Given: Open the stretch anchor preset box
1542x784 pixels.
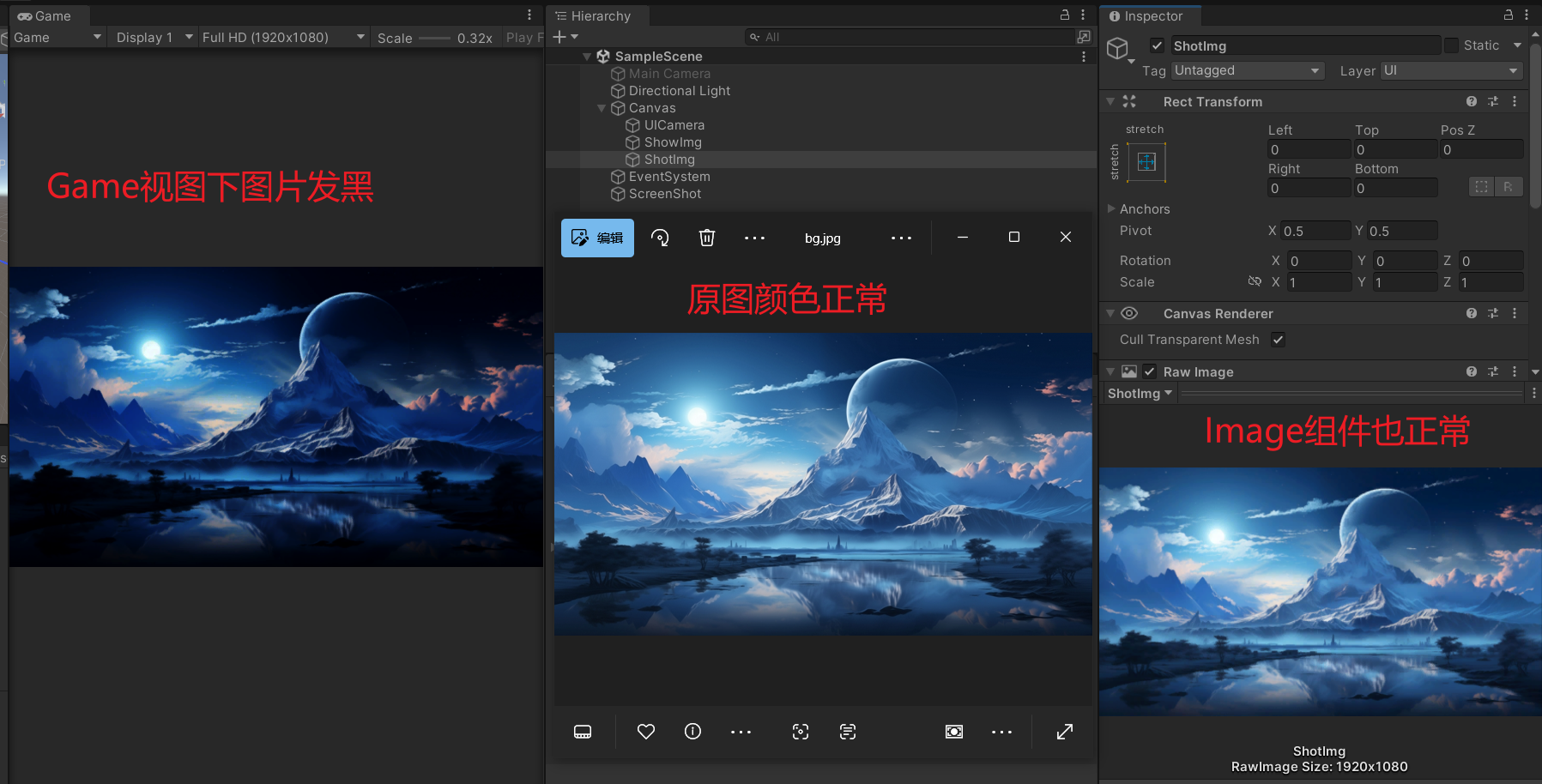Looking at the screenshot, I should coord(1146,162).
